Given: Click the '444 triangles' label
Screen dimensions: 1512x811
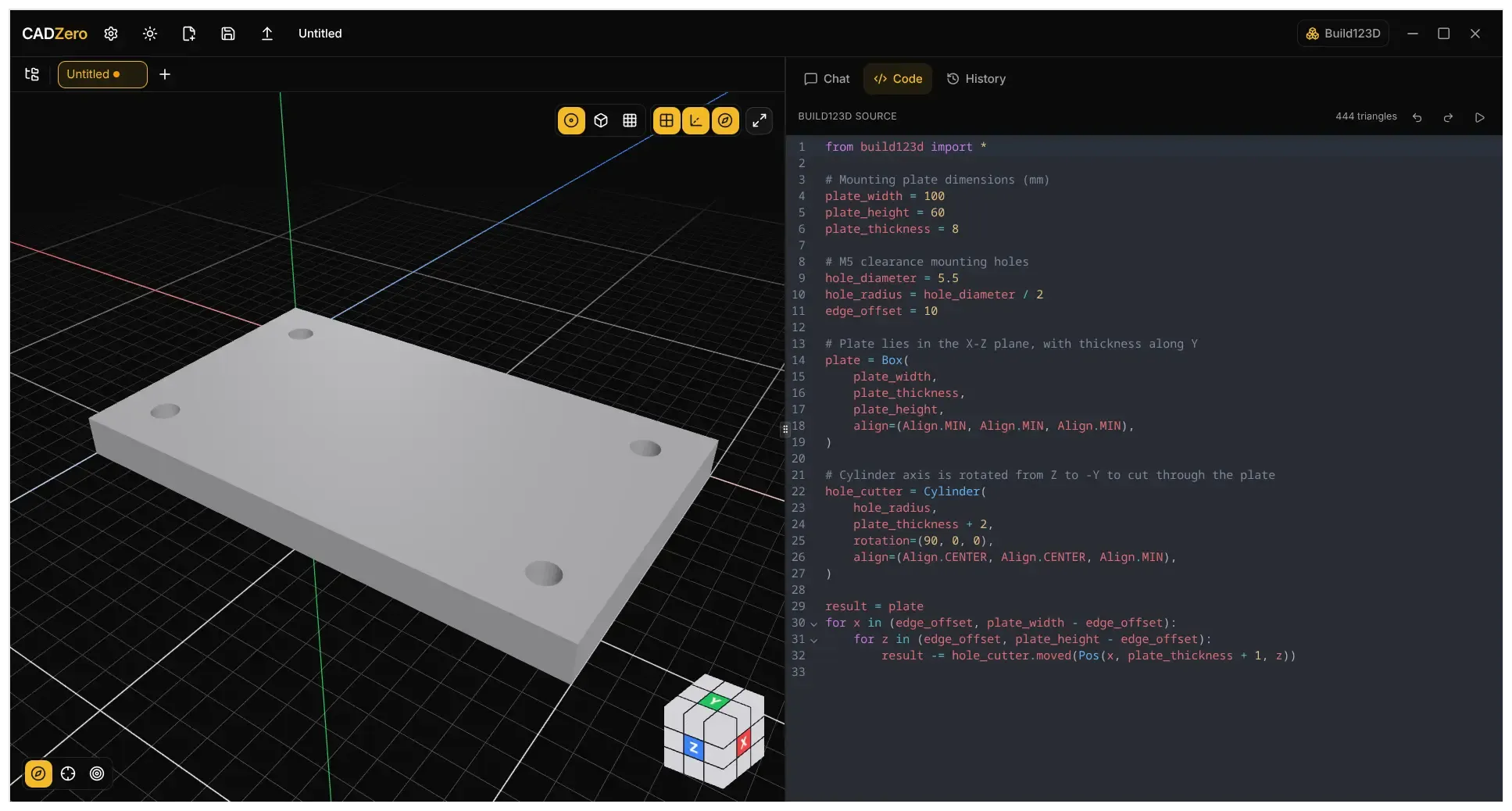Looking at the screenshot, I should (x=1366, y=116).
